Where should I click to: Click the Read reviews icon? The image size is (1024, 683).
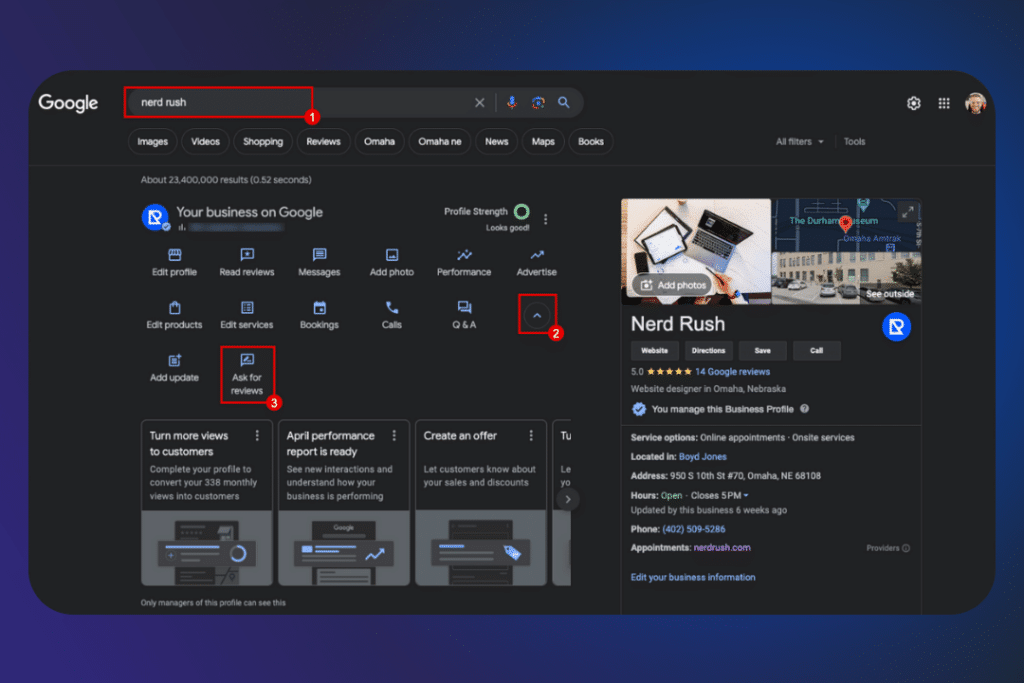(247, 256)
